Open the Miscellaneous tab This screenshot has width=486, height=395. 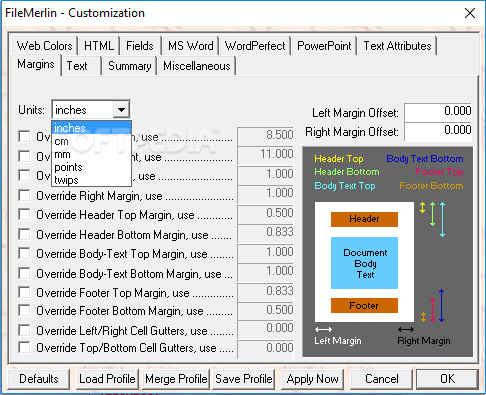[x=197, y=66]
